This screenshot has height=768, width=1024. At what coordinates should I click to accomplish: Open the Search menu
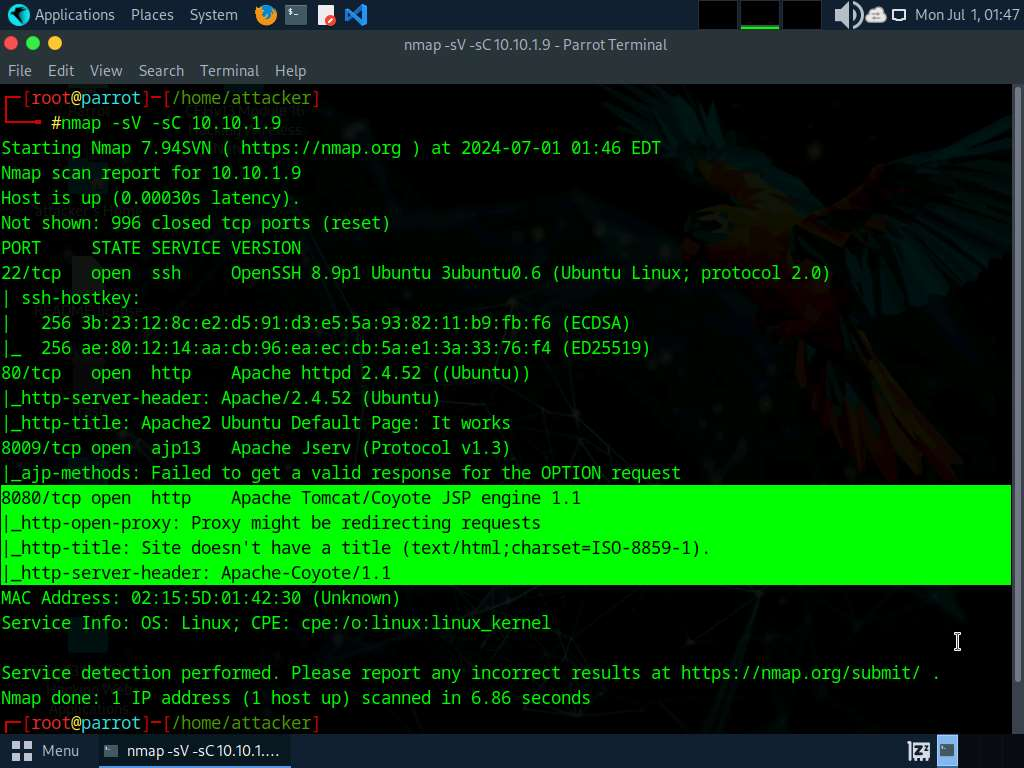tap(161, 71)
